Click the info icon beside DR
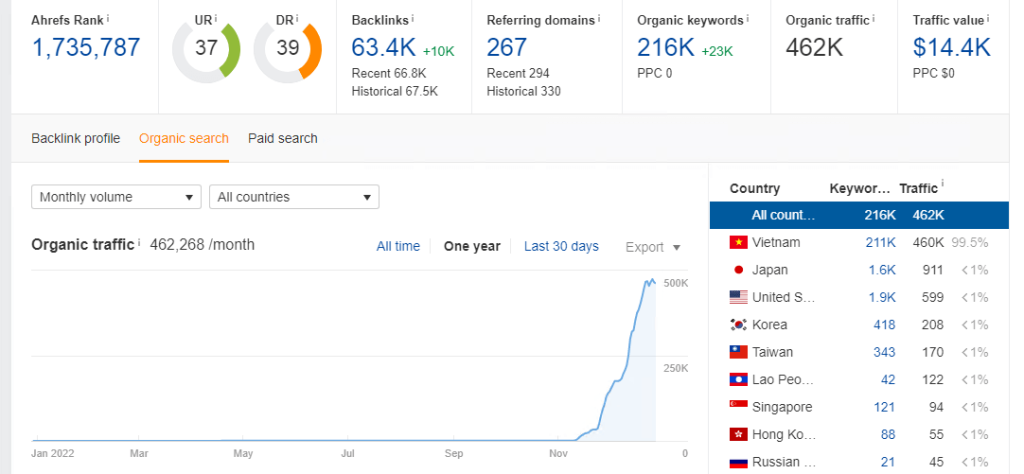Screen dimensions: 1024x474 click(x=297, y=18)
